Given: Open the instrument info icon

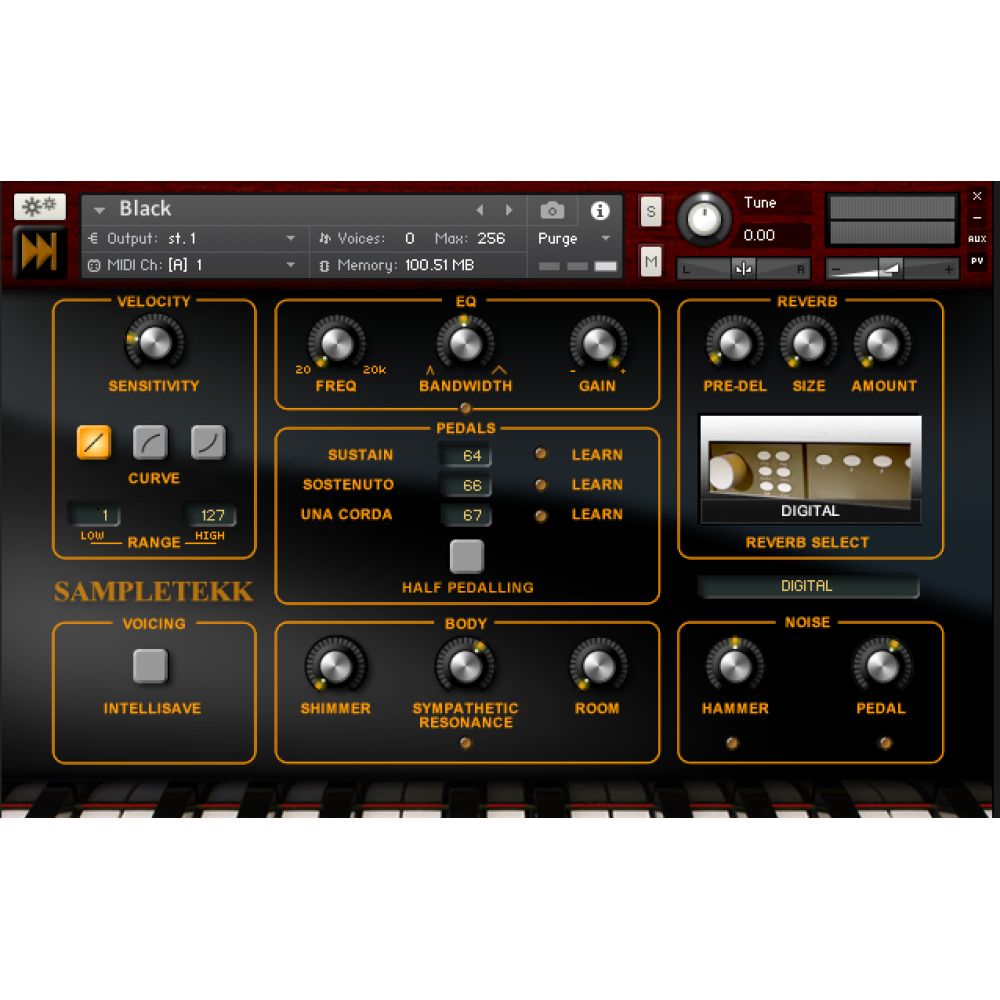Looking at the screenshot, I should (x=600, y=210).
